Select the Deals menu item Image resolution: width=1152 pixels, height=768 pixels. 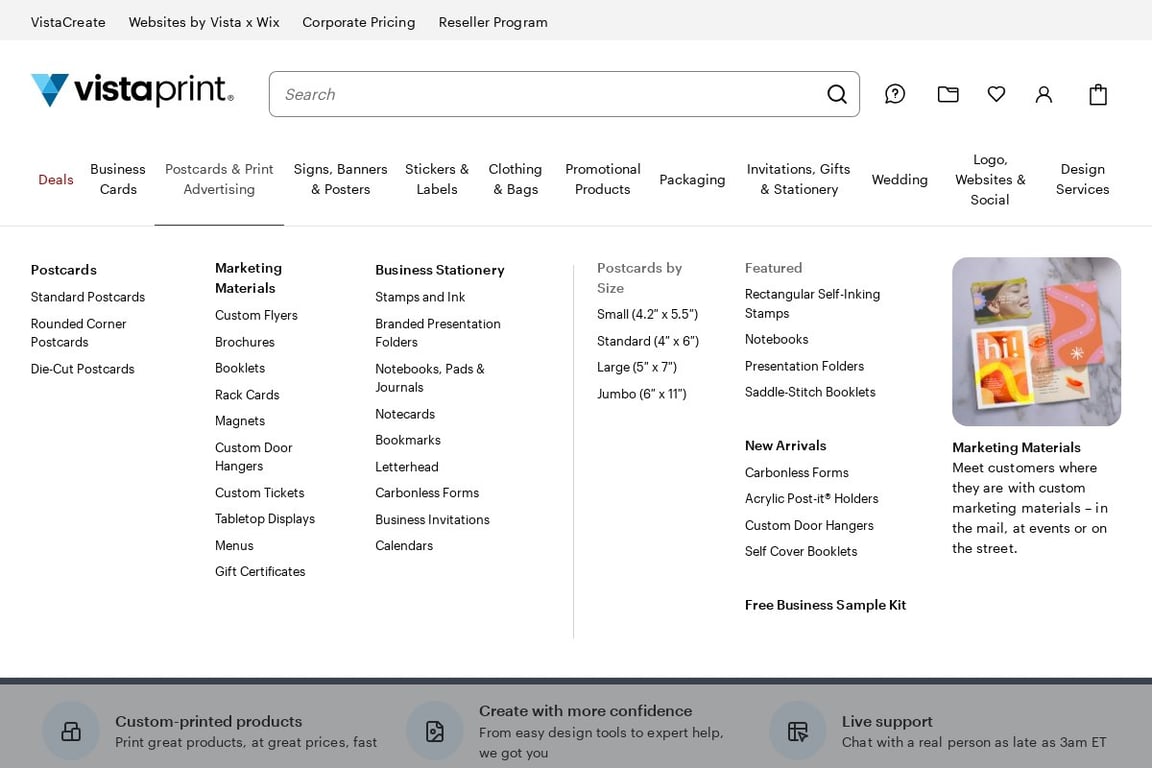tap(56, 179)
